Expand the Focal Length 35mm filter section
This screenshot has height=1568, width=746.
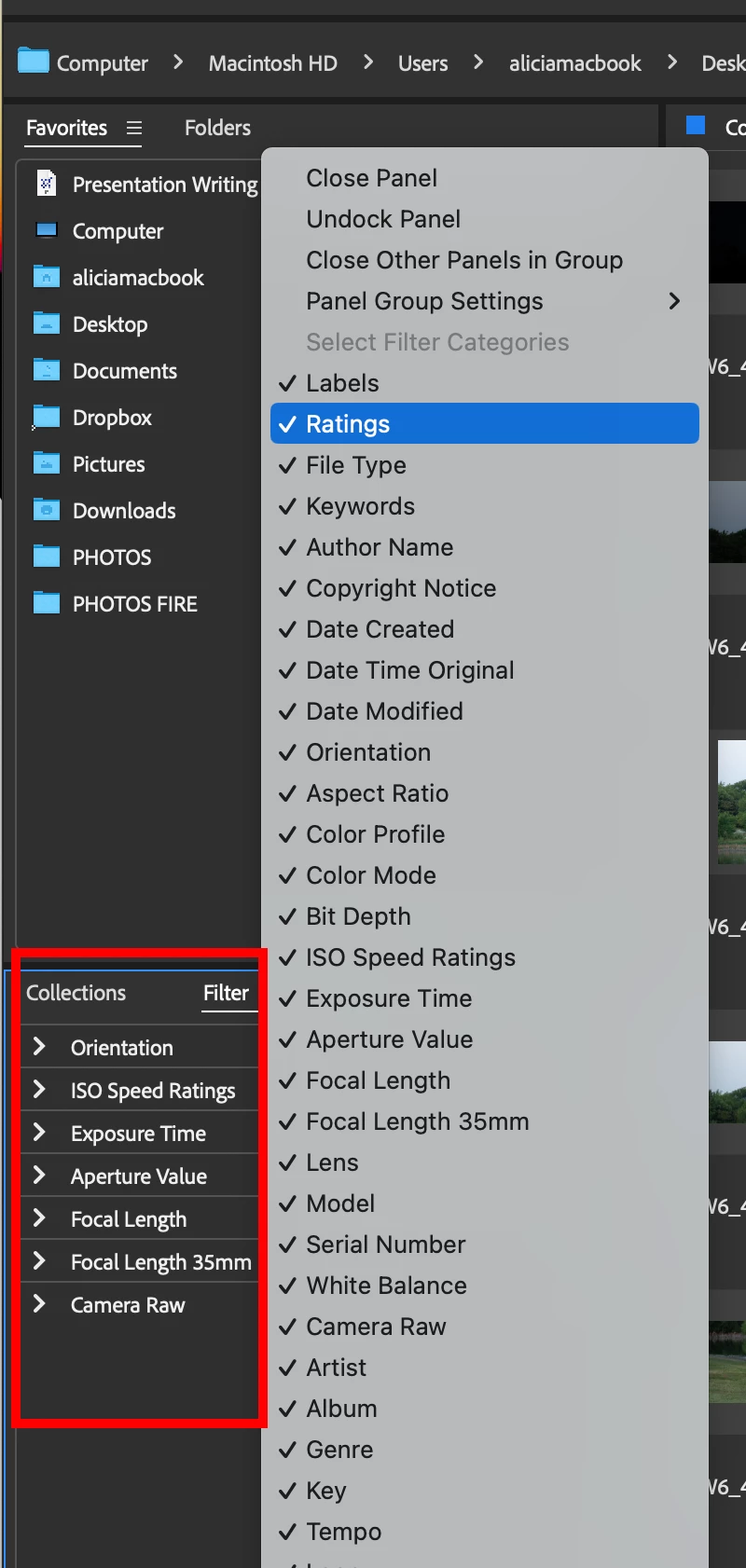pos(39,1261)
